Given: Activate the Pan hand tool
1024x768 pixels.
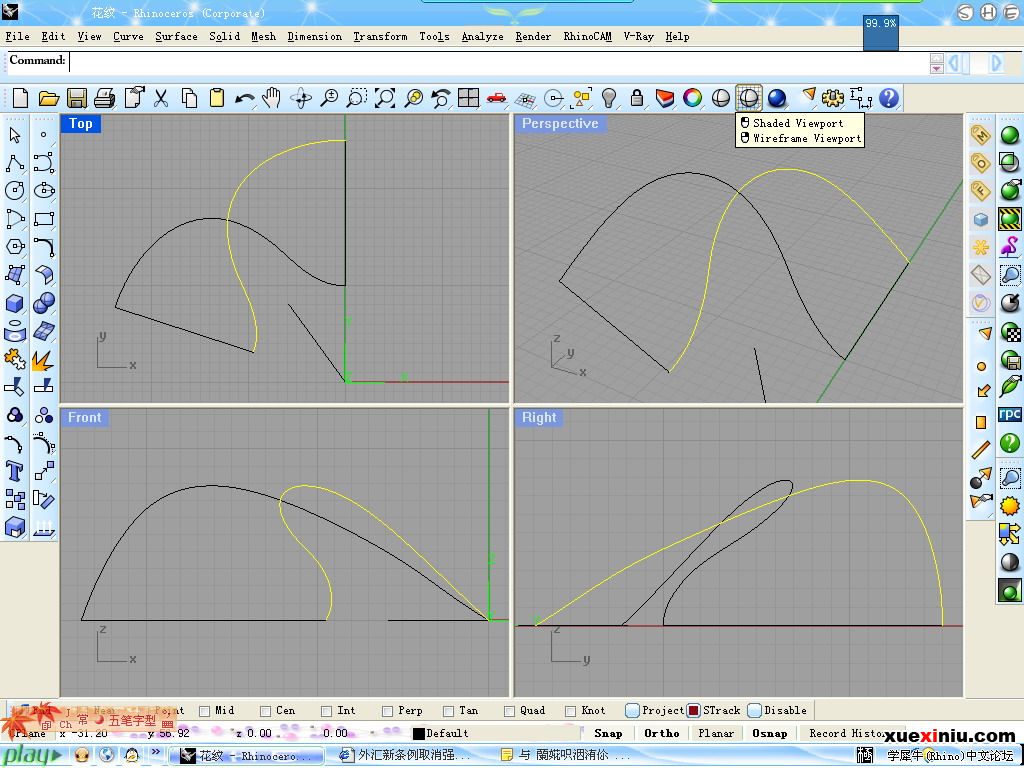Looking at the screenshot, I should coord(272,98).
